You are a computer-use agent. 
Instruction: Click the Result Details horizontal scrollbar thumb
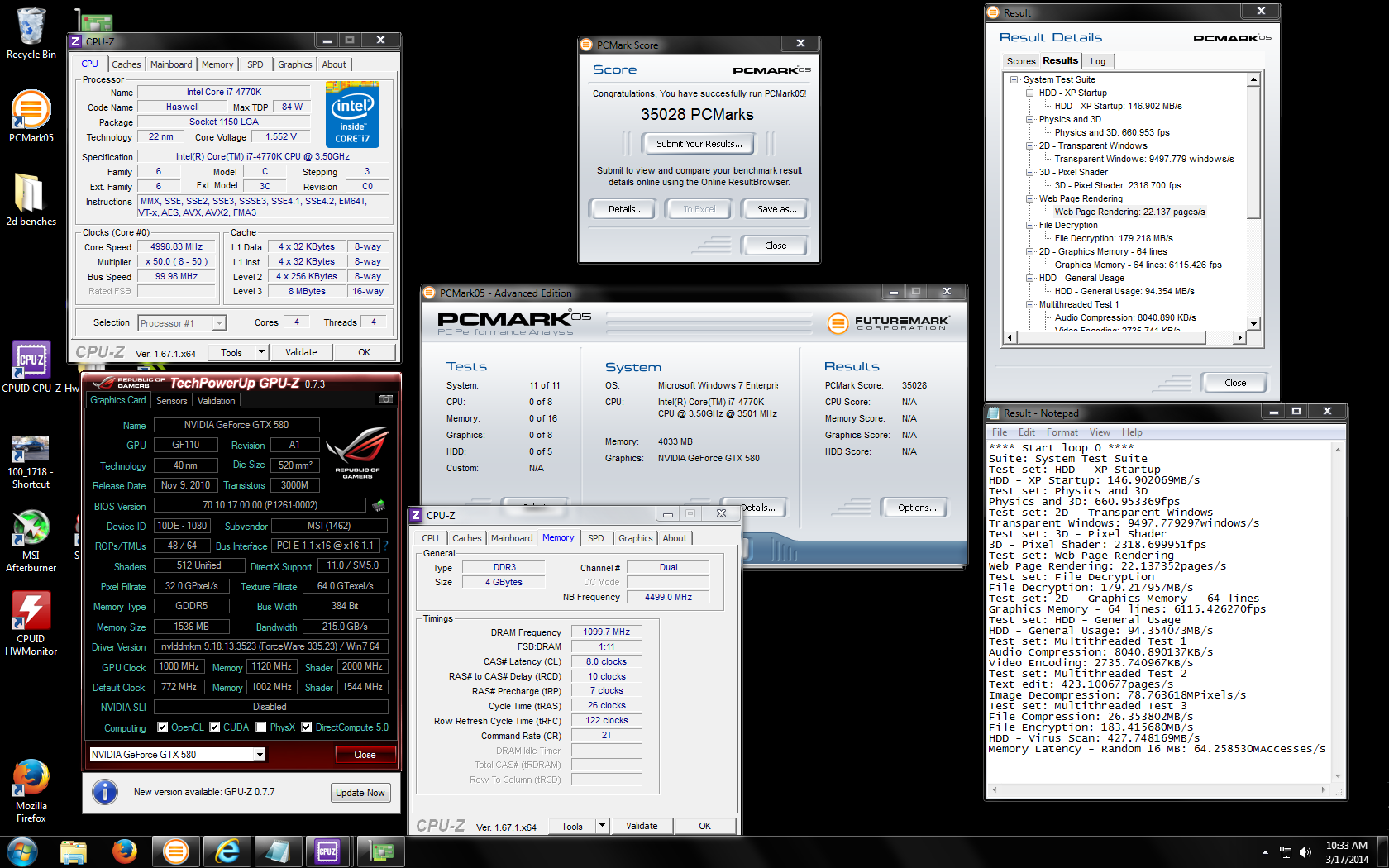pos(1110,337)
